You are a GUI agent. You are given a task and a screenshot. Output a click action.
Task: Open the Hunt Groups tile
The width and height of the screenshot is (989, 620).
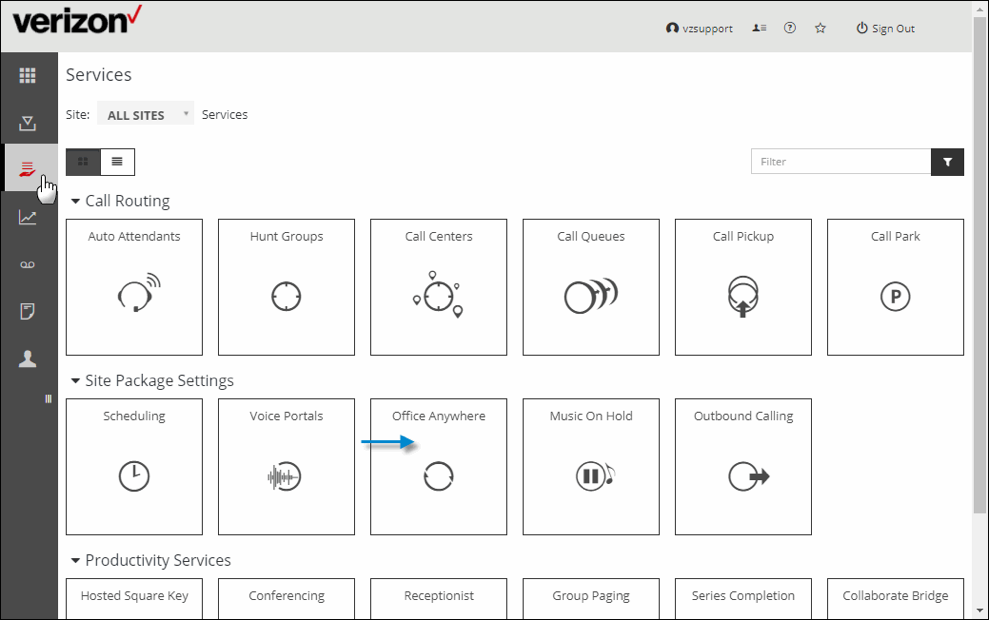(286, 287)
